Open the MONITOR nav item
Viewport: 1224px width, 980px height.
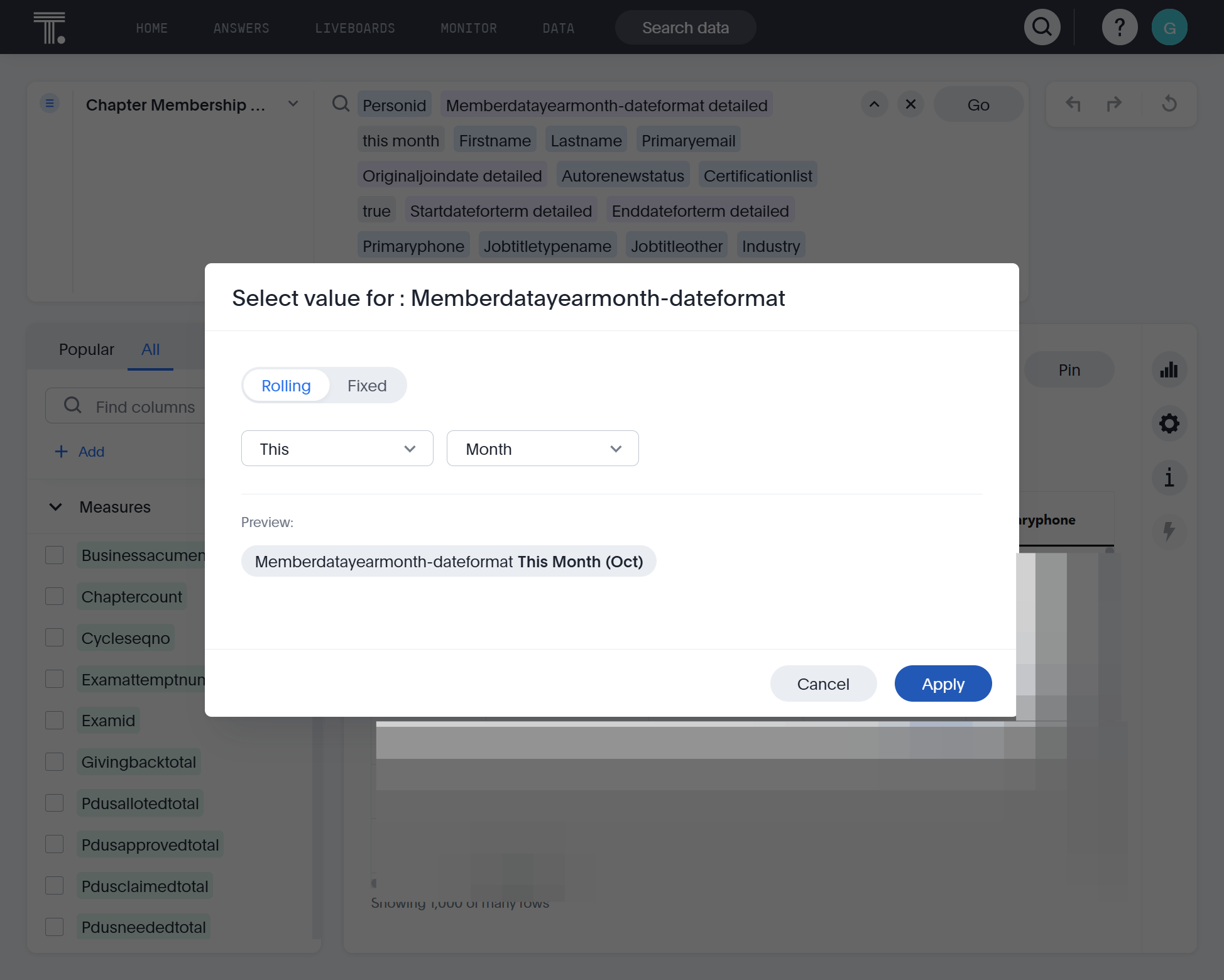(469, 28)
